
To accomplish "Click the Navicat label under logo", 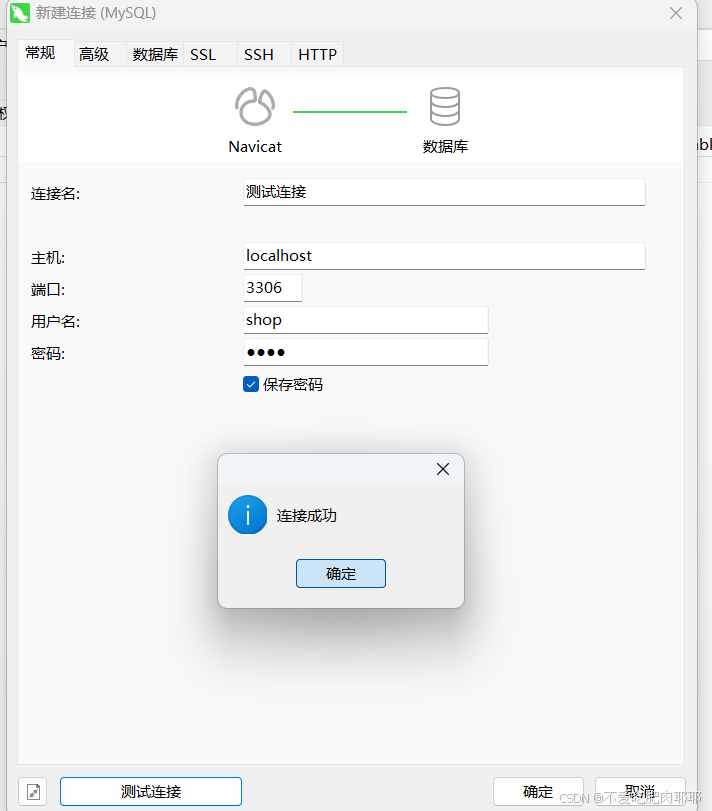I will click(x=255, y=147).
